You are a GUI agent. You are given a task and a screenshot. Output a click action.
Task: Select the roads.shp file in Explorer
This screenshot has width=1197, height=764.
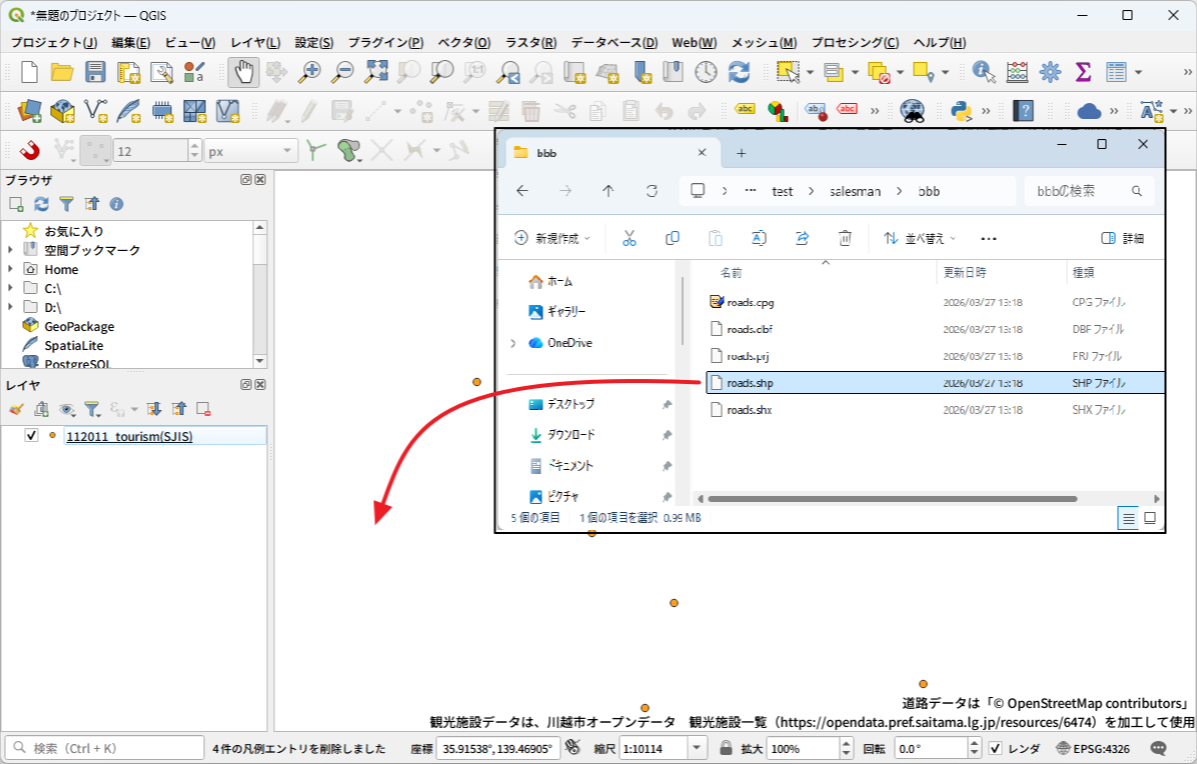[x=750, y=383]
